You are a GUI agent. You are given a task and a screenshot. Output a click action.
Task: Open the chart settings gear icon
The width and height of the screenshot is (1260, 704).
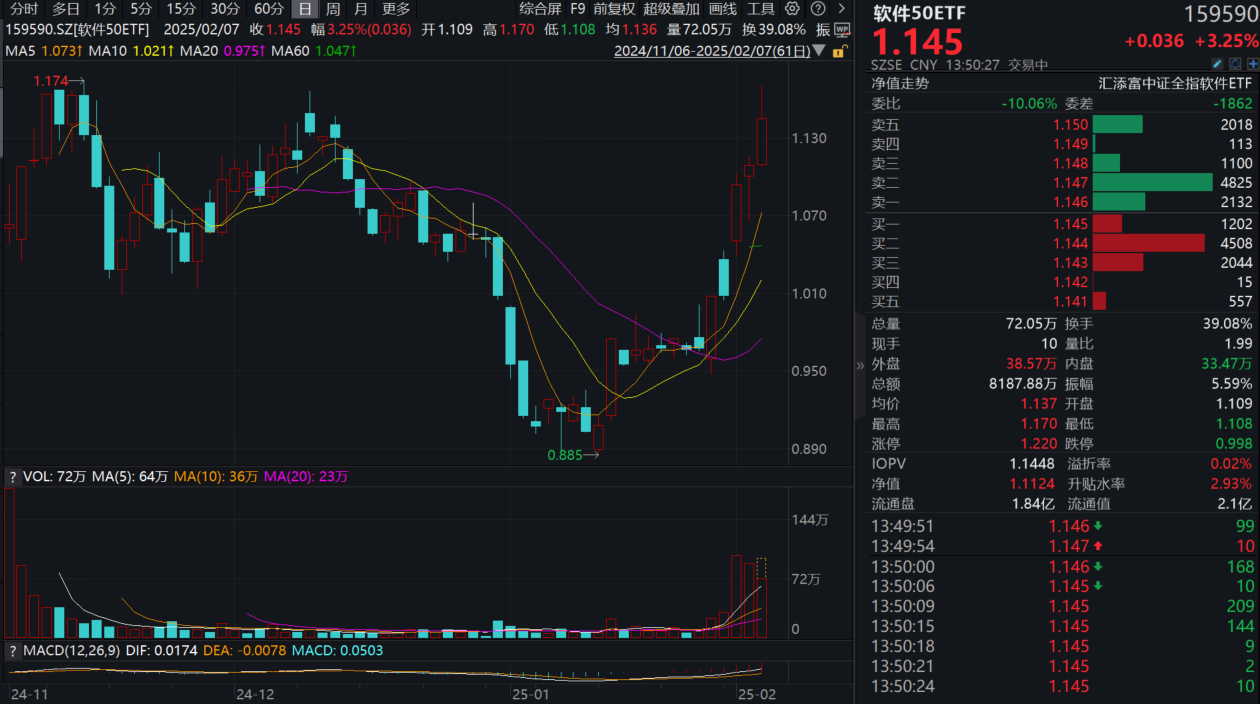click(x=792, y=9)
